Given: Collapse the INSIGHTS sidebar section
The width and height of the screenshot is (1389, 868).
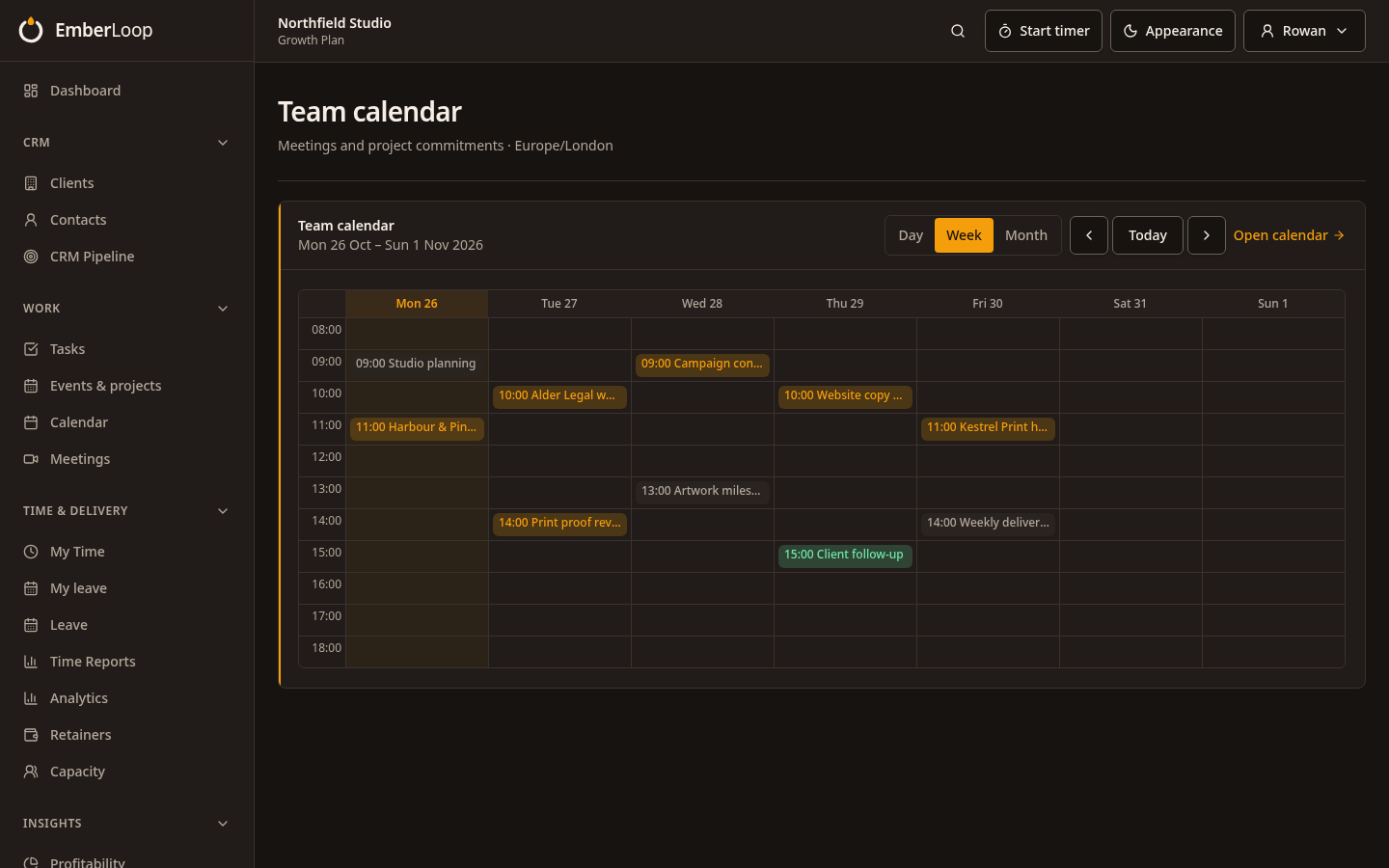Looking at the screenshot, I should click(x=223, y=824).
